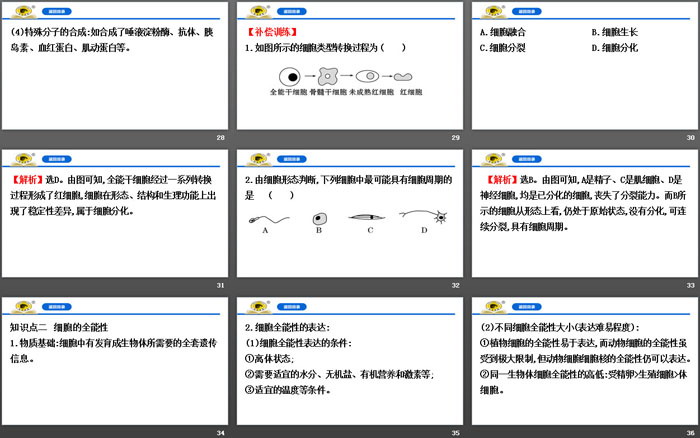Viewport: 700px width, 438px height.
Task: Choose option 'A.细胞融合'
Action: pyautogui.click(x=503, y=32)
